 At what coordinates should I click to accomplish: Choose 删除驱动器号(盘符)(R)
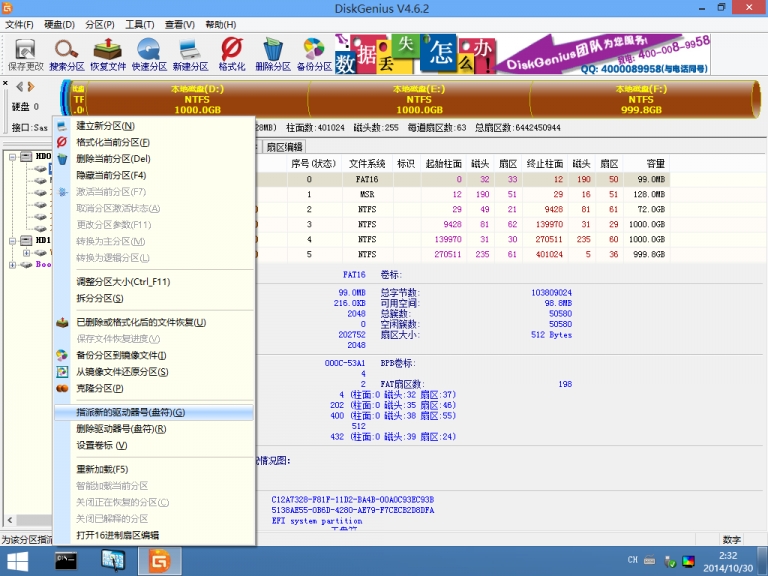pyautogui.click(x=154, y=429)
